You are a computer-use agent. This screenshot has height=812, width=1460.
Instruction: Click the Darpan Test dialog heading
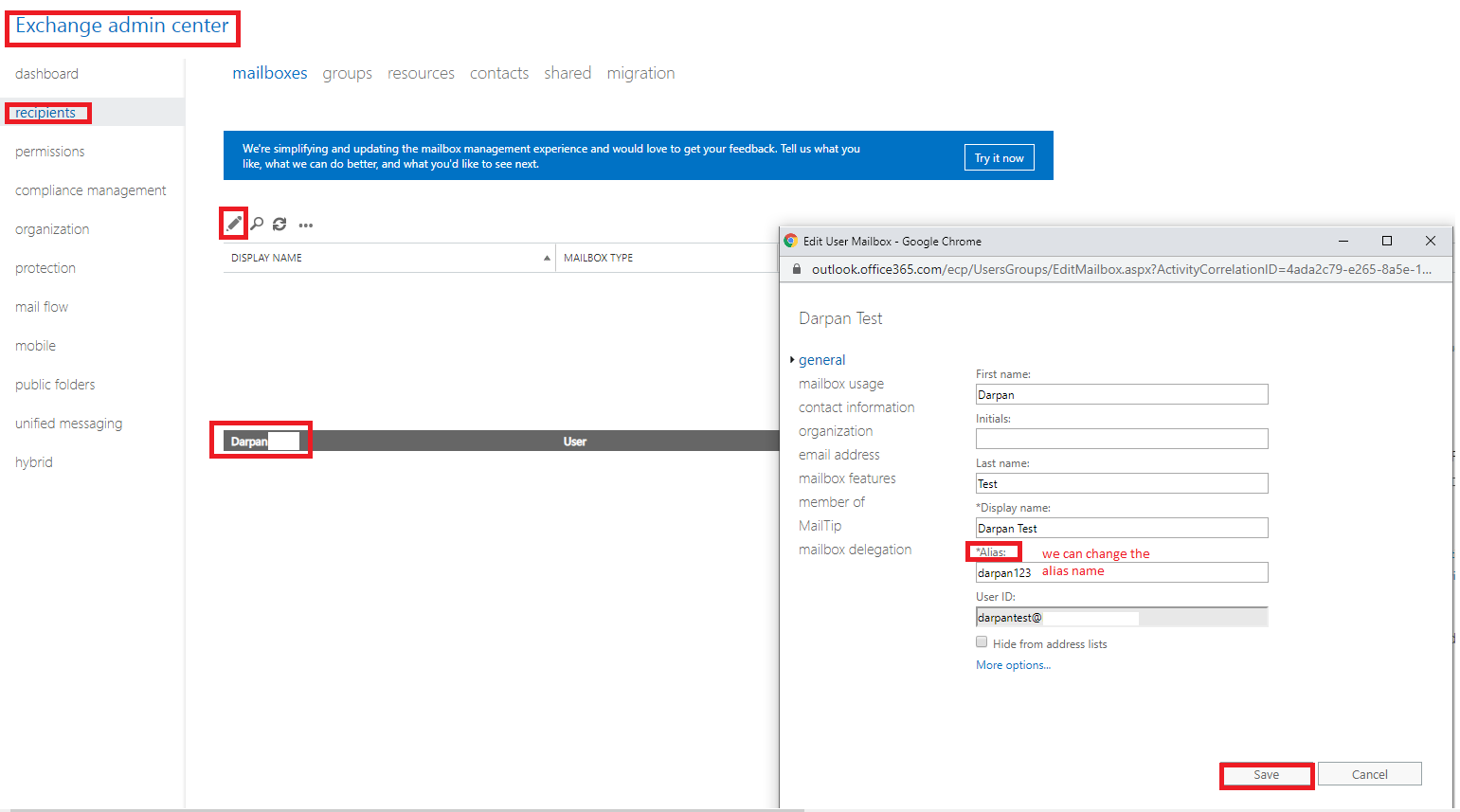coord(840,318)
